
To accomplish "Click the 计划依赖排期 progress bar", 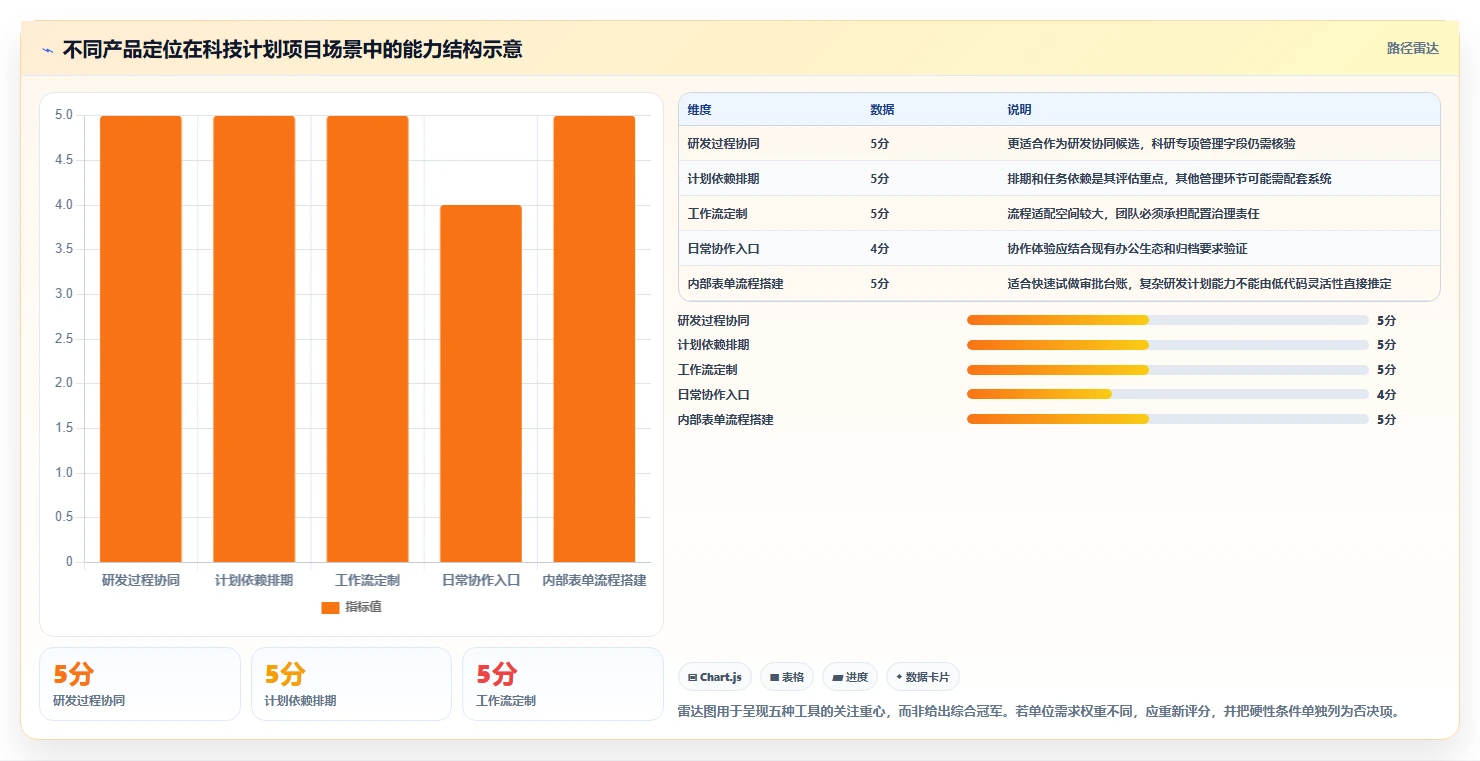I will click(1167, 345).
